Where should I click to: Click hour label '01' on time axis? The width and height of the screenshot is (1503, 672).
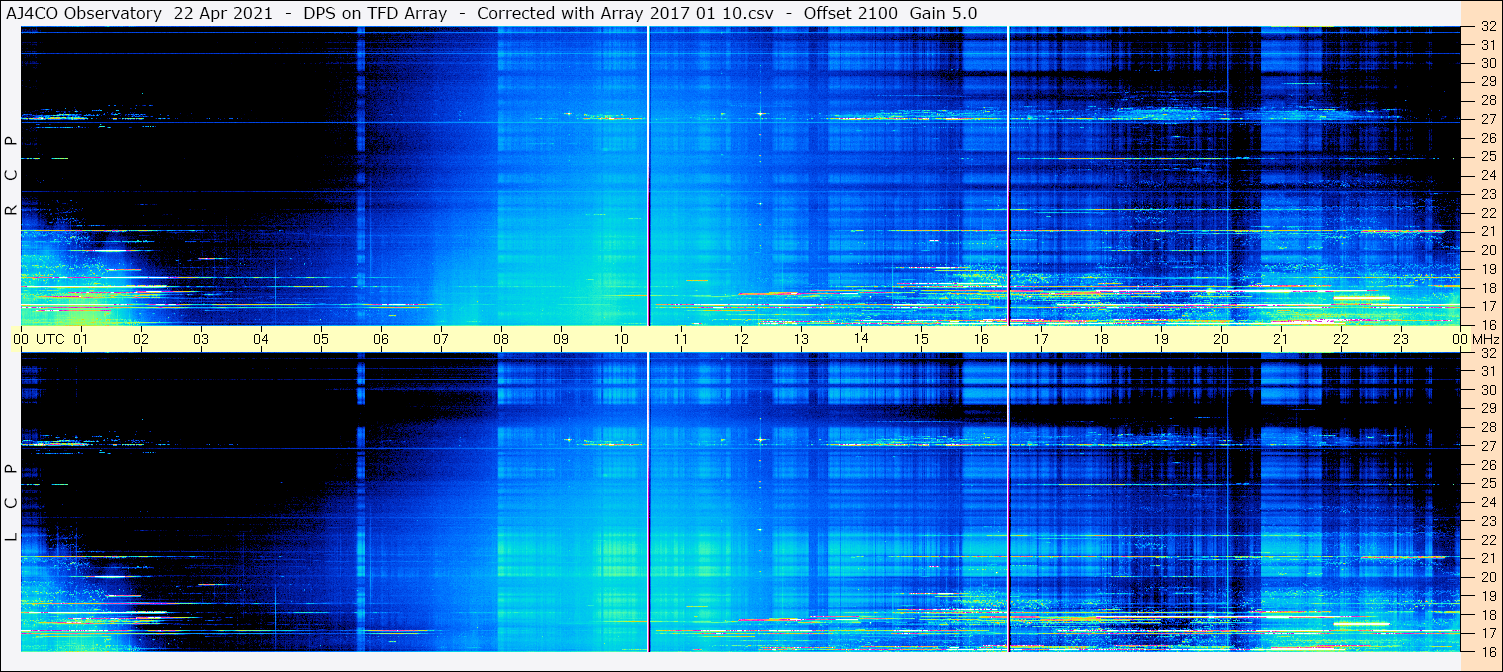tap(81, 339)
